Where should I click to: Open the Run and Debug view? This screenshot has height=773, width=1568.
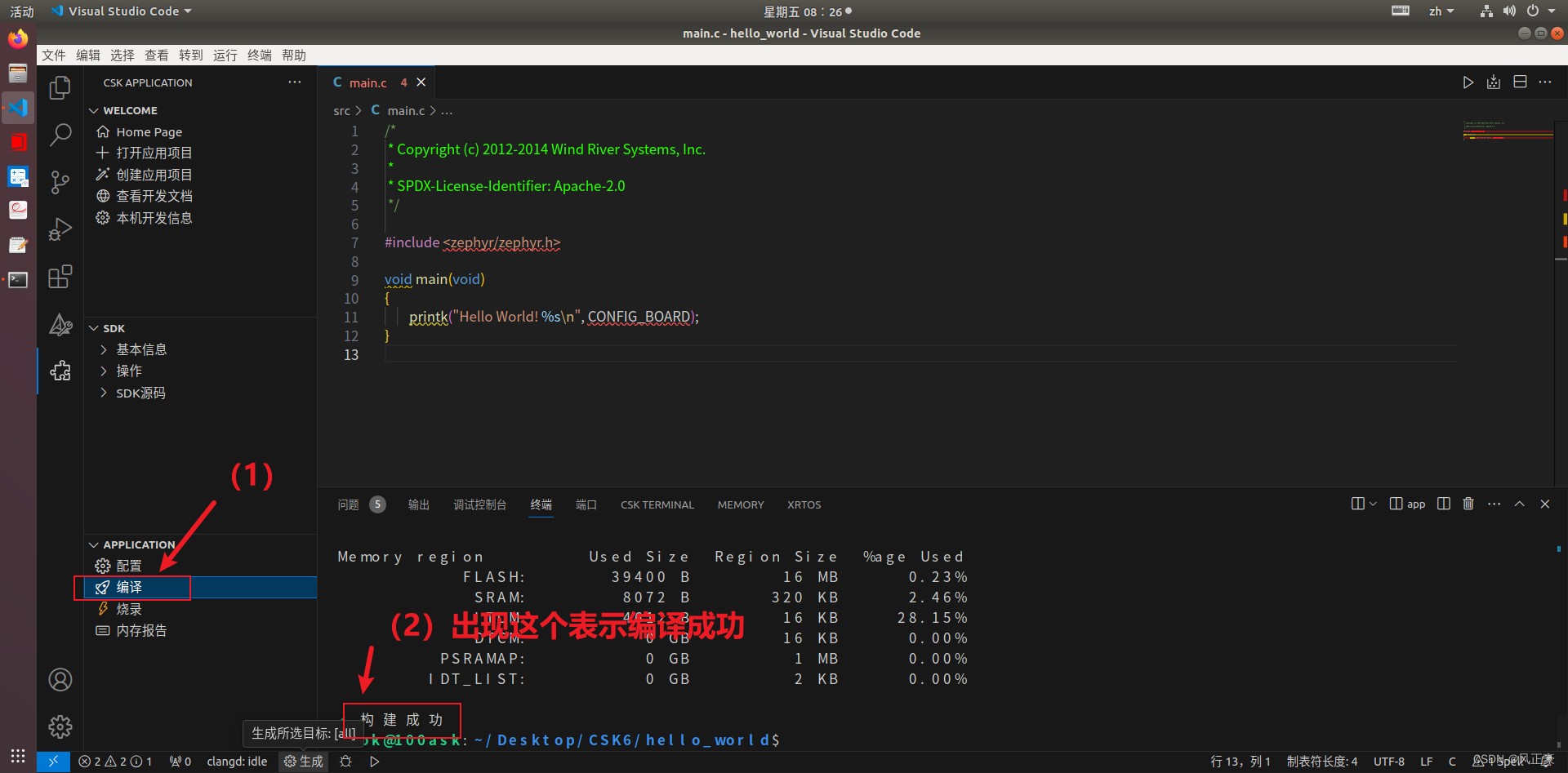[x=60, y=229]
